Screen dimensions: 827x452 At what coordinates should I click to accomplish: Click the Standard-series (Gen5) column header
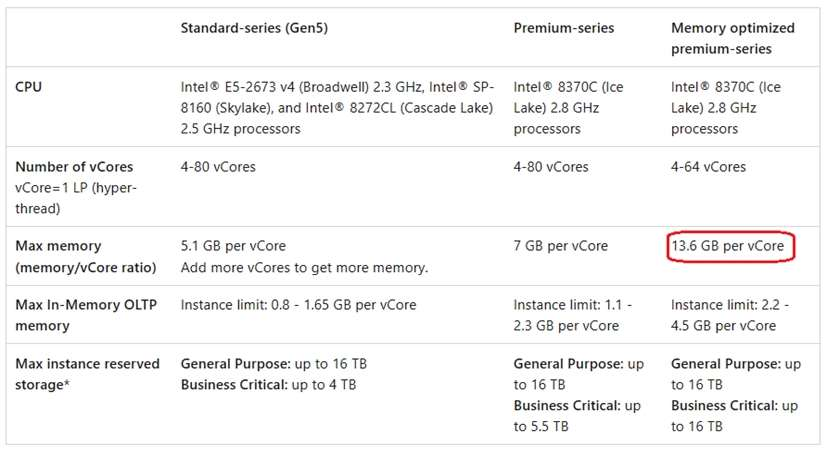click(x=253, y=28)
